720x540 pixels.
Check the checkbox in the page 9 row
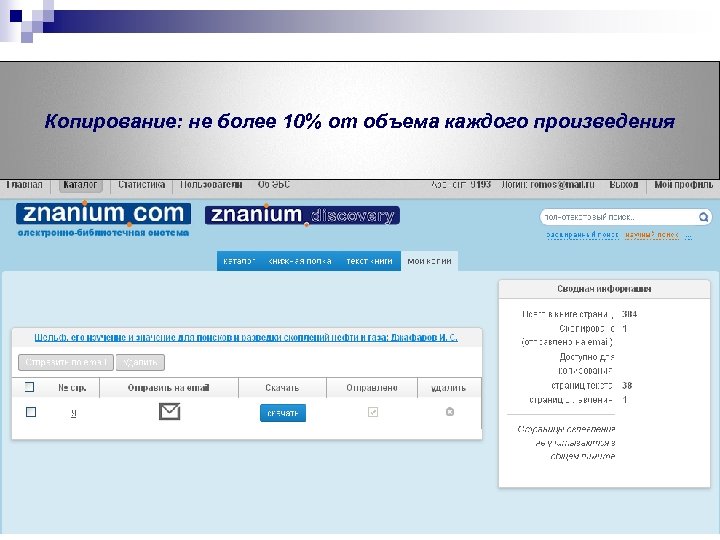click(x=31, y=412)
